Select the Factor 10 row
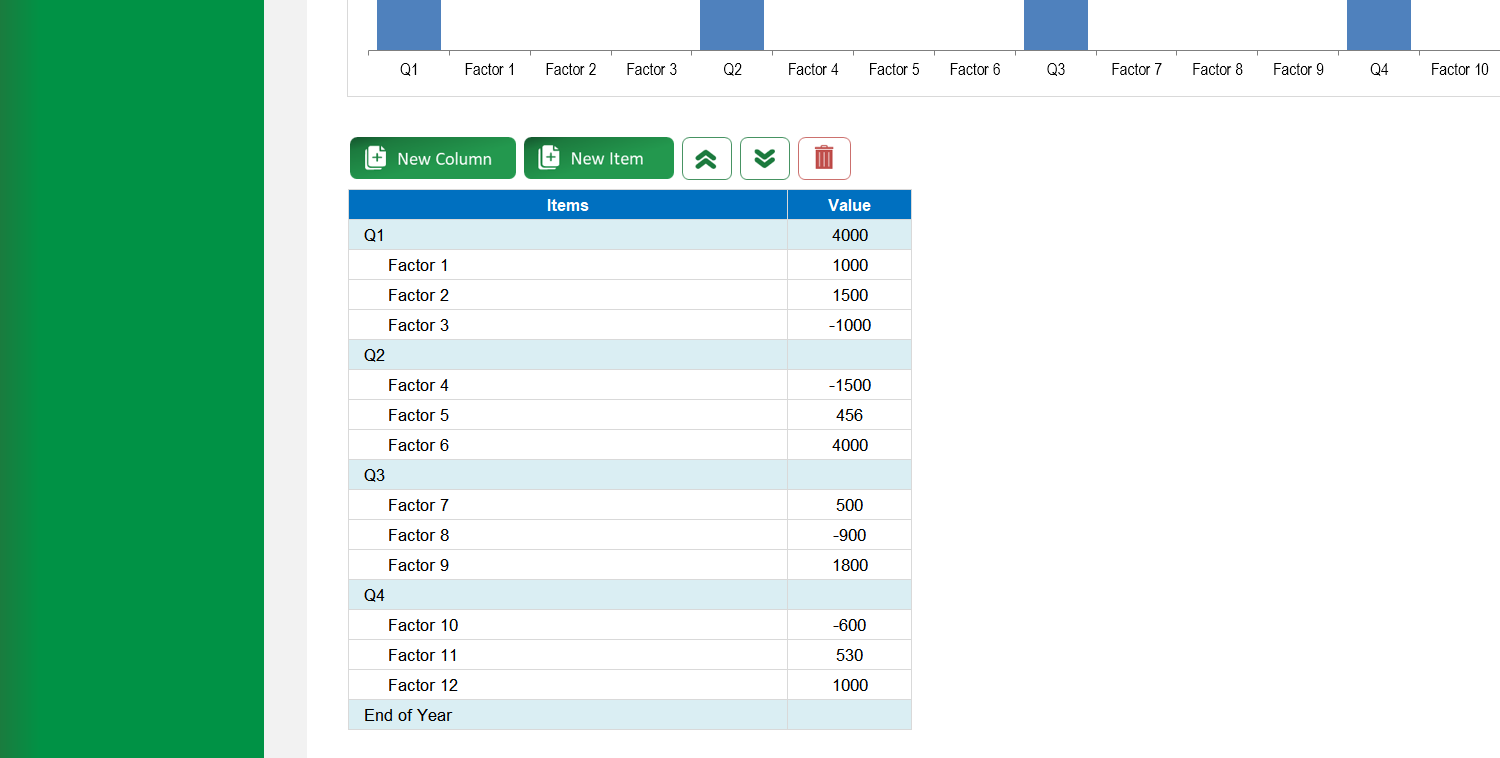Viewport: 1500px width, 758px height. tap(500, 624)
